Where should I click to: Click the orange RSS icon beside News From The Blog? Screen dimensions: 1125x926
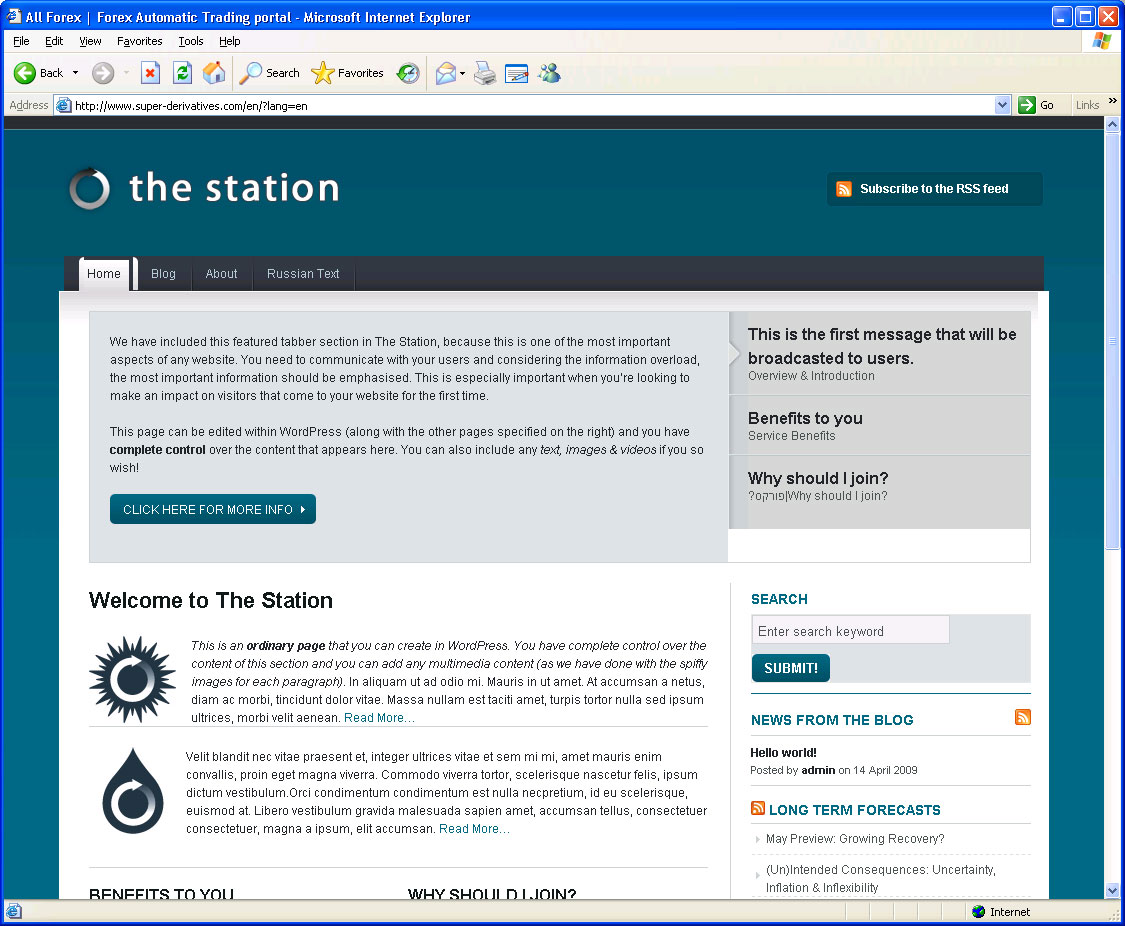point(1022,717)
